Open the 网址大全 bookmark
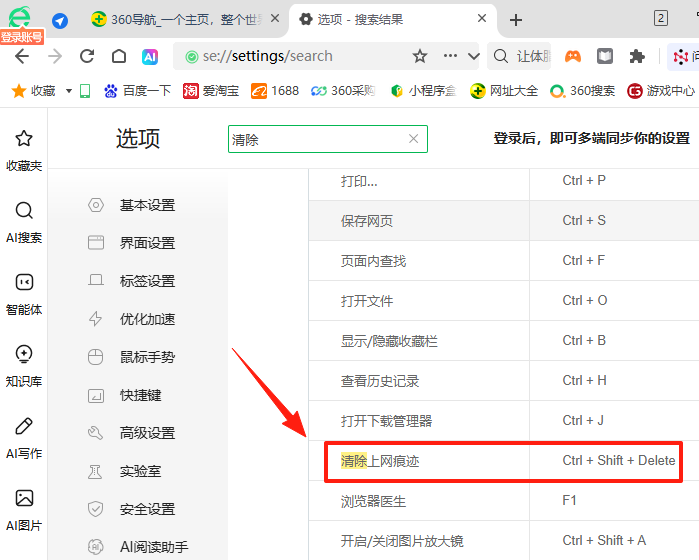The width and height of the screenshot is (699, 560). [504, 91]
